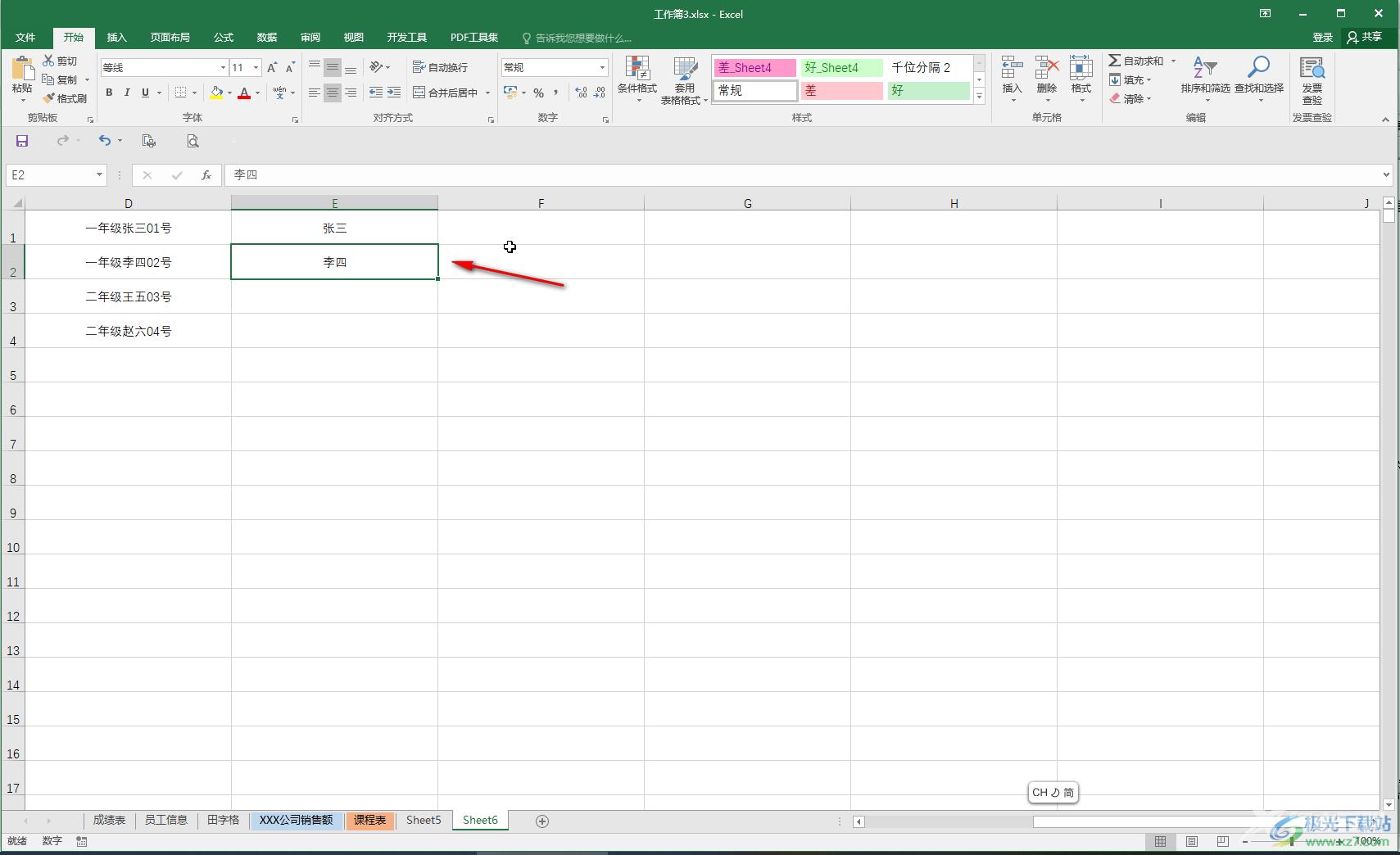This screenshot has height=855, width=1400.
Task: Switch to Page Layout view in status bar
Action: (x=1192, y=841)
